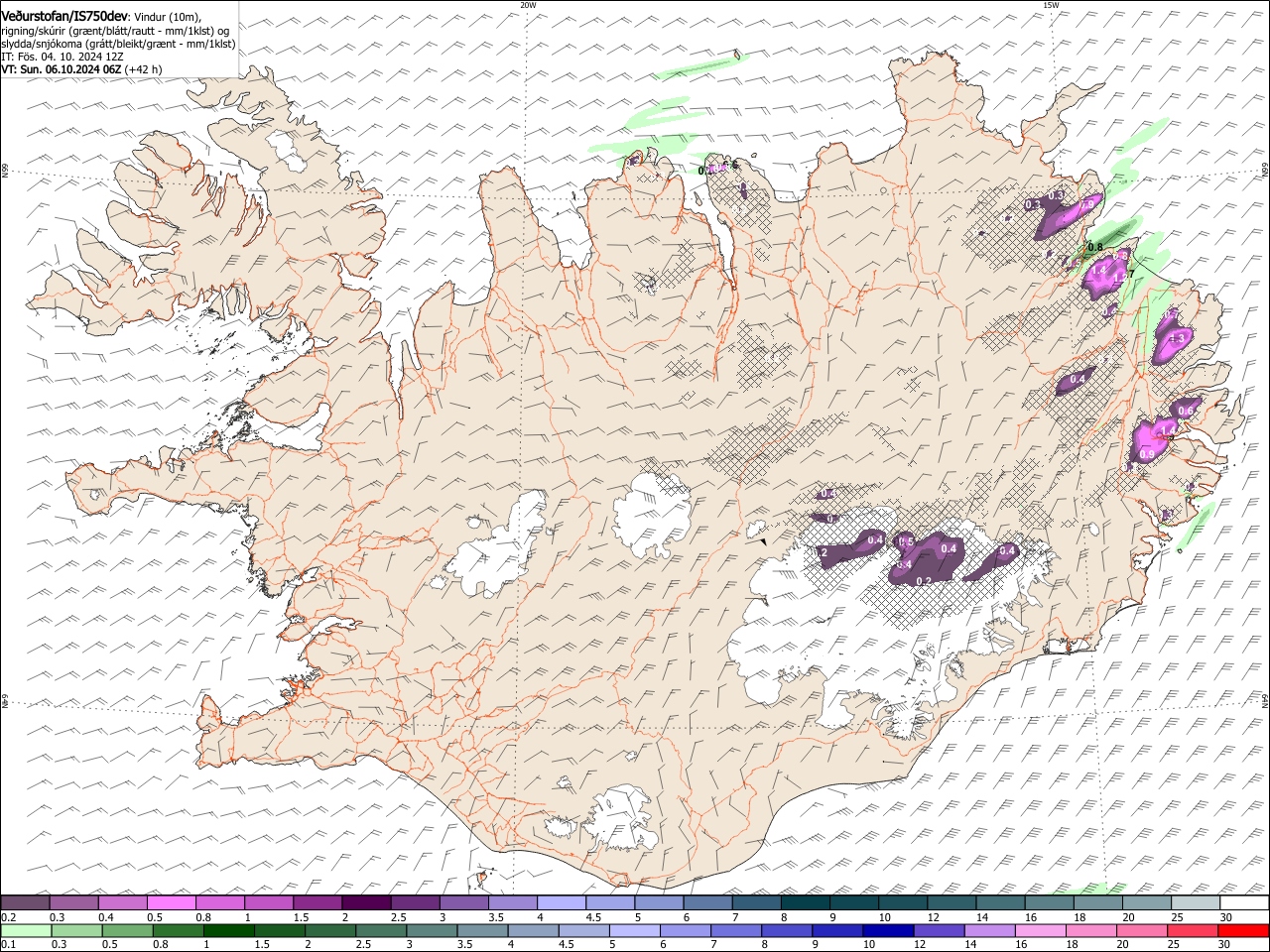This screenshot has width=1270, height=952.
Task: Click lower legend pink swatch starting at 18
Action: (x=1090, y=931)
